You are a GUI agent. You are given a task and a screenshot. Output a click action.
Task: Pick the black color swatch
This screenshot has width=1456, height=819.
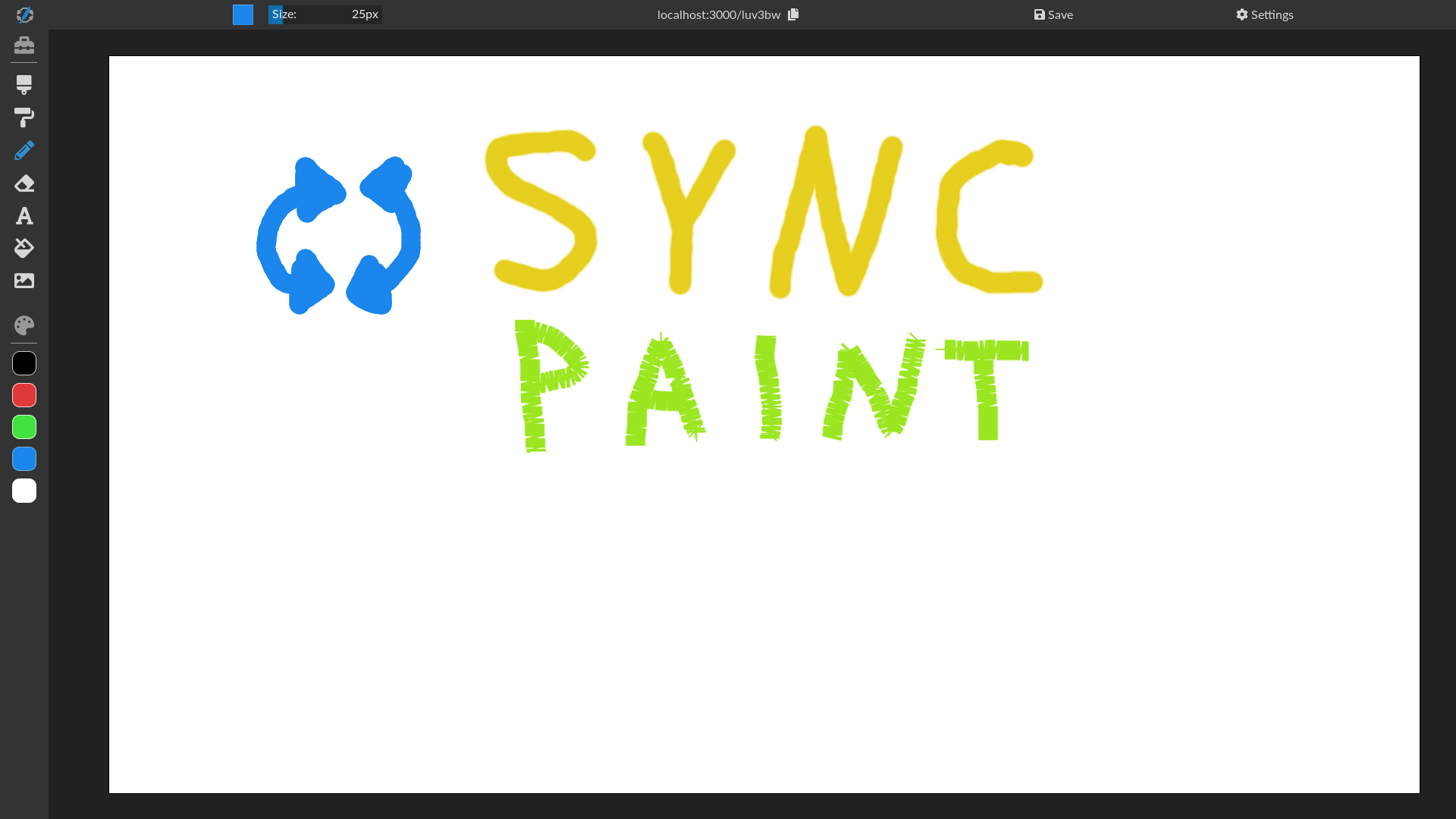pos(24,363)
